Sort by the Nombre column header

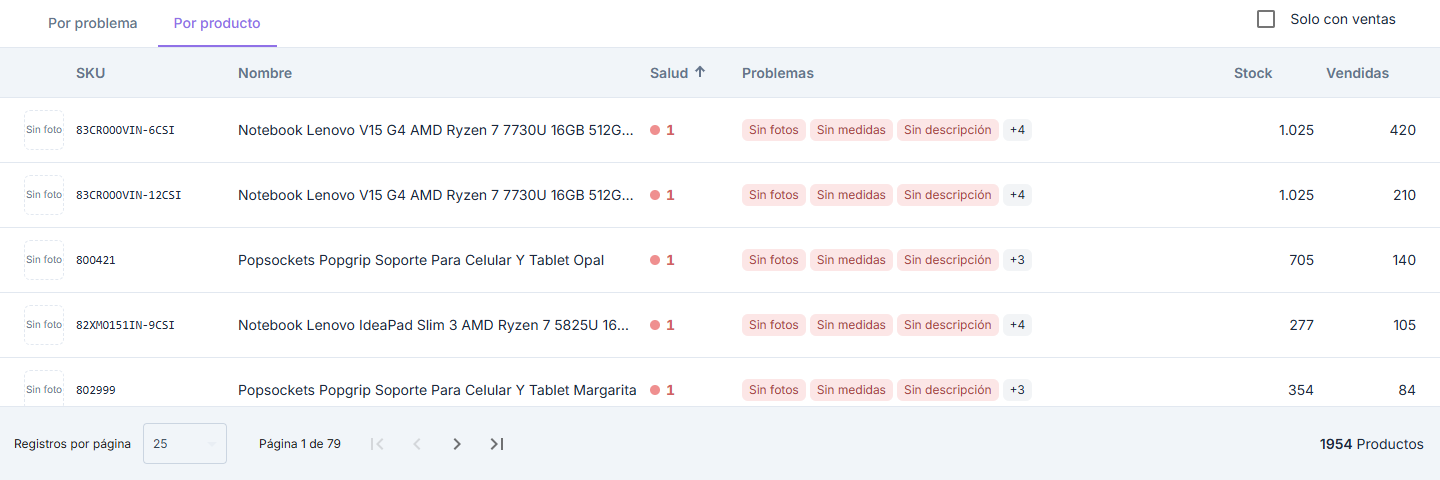[265, 73]
